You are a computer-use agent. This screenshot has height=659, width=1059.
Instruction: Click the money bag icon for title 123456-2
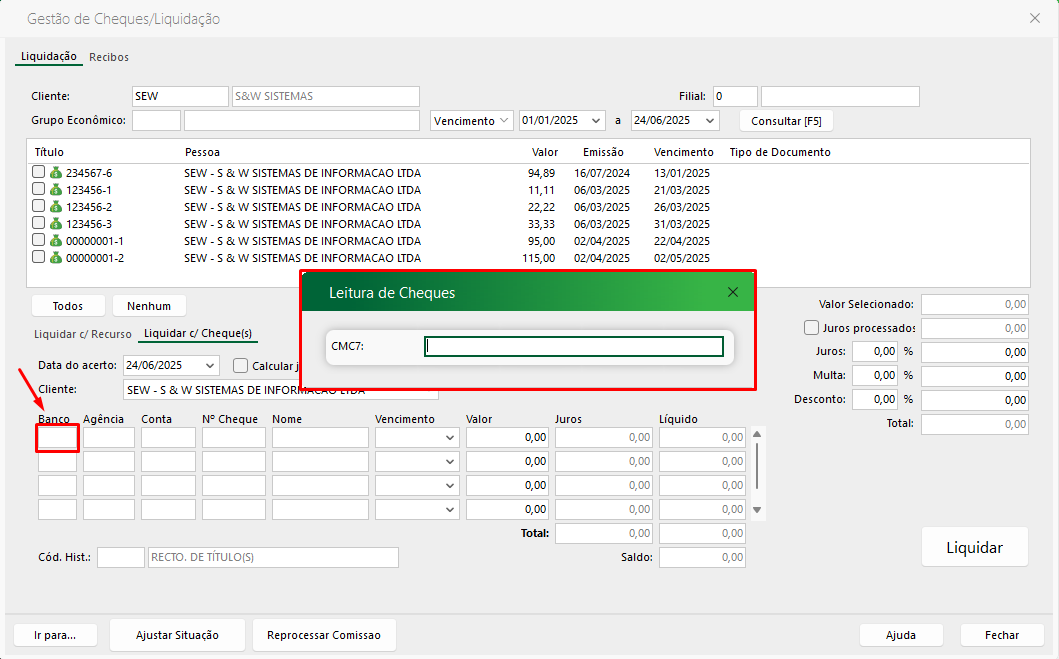tap(56, 207)
